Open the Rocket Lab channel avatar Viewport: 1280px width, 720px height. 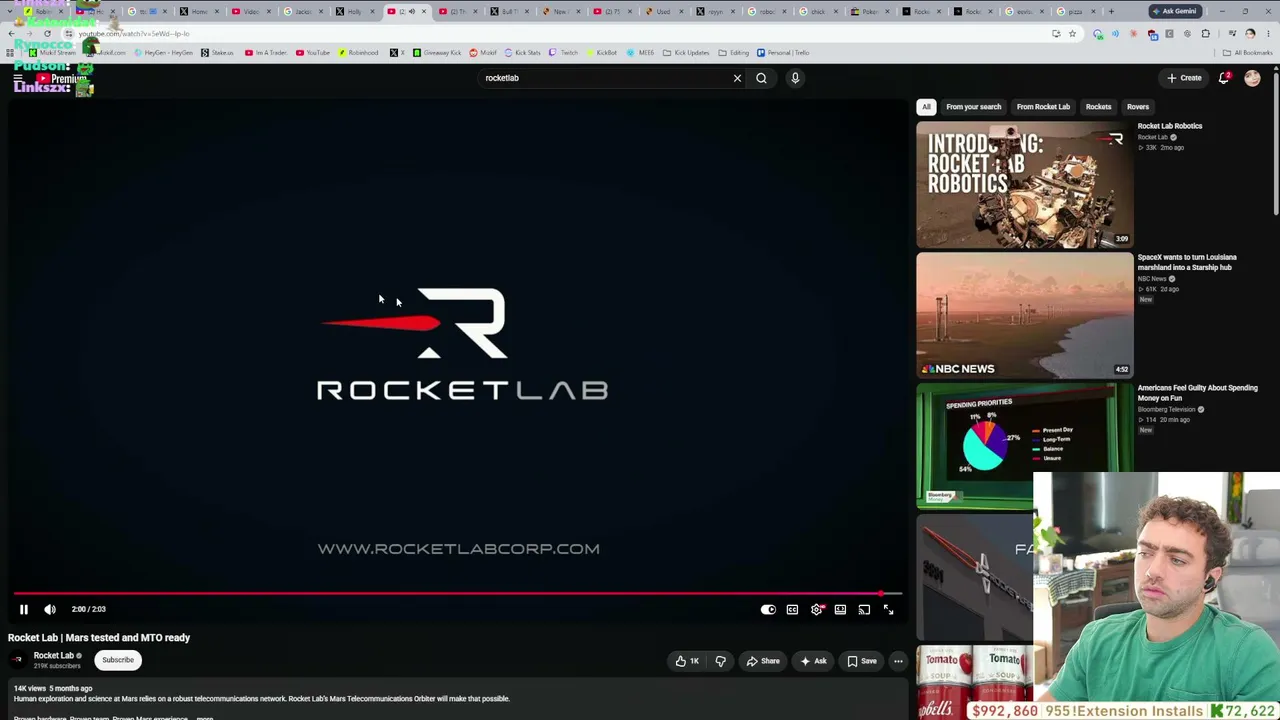(x=17, y=660)
